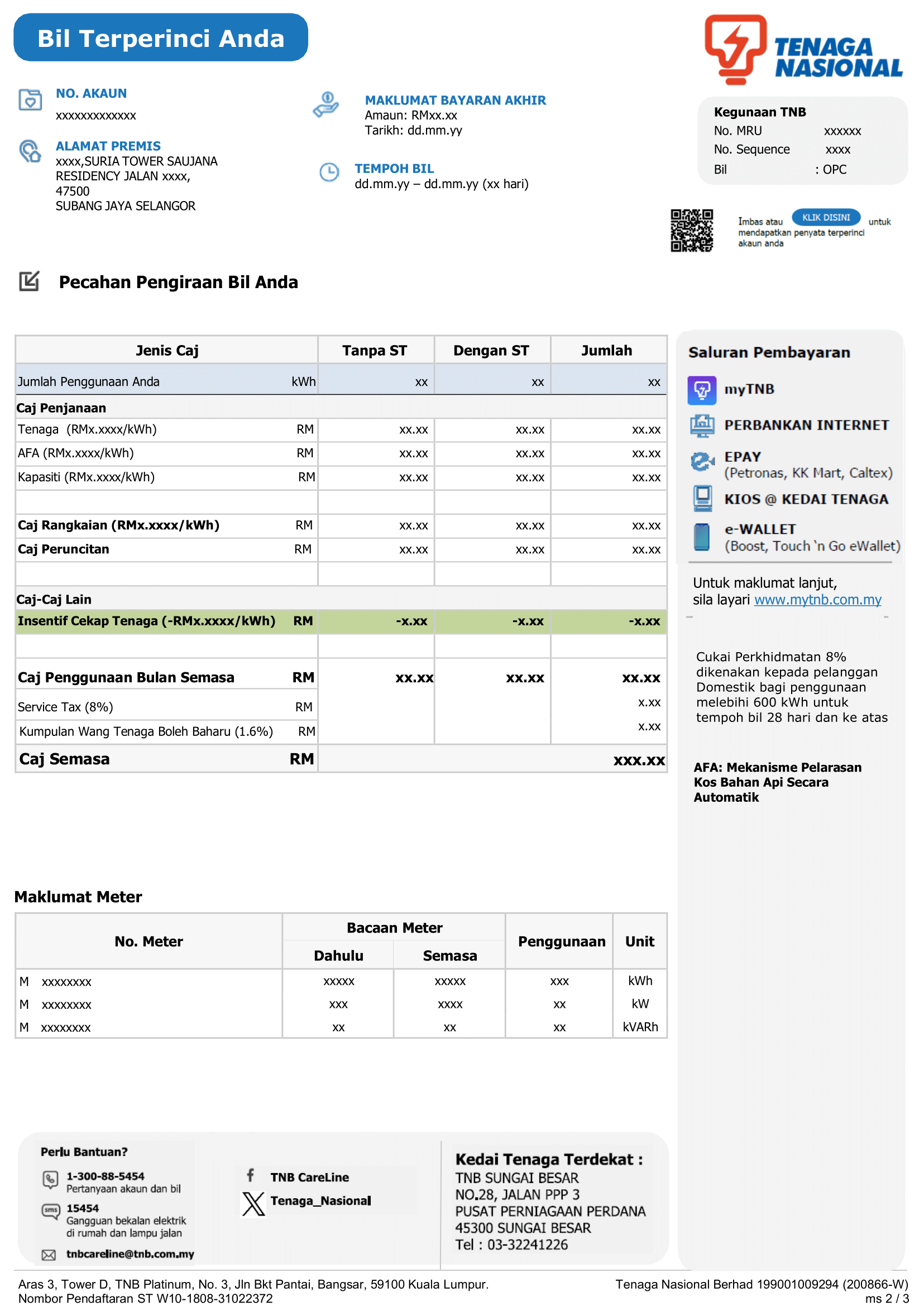This screenshot has width=924, height=1306.
Task: Click the account number folder icon
Action: point(30,100)
